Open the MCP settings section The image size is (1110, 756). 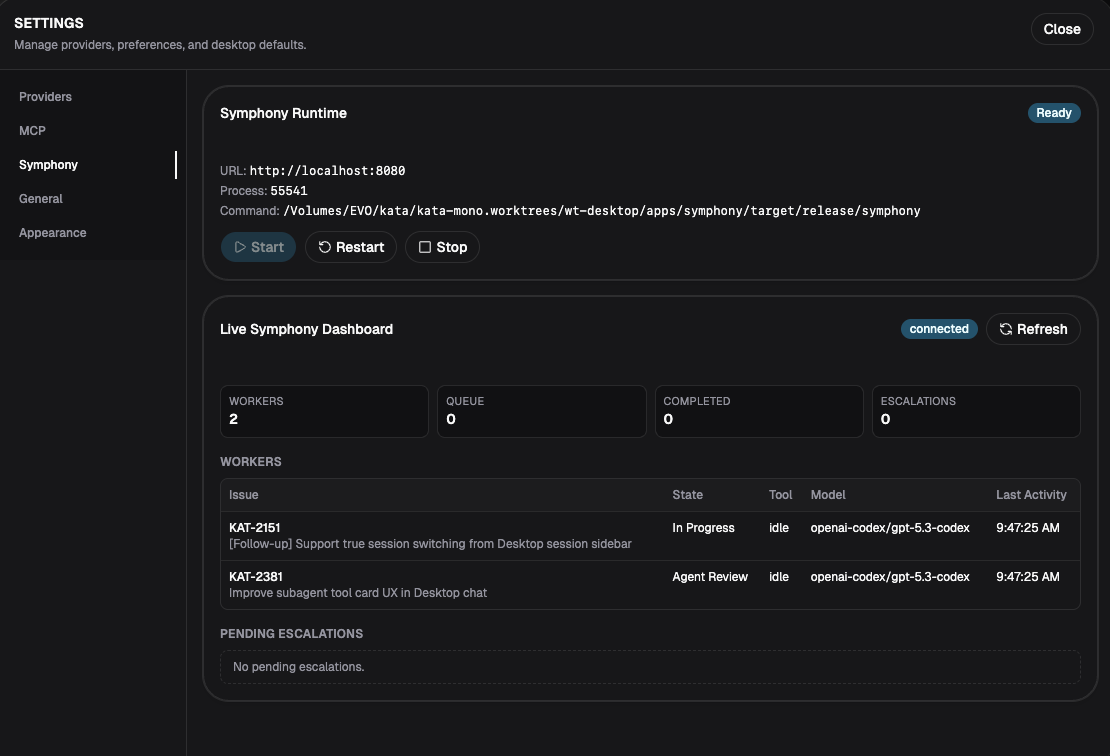point(33,131)
